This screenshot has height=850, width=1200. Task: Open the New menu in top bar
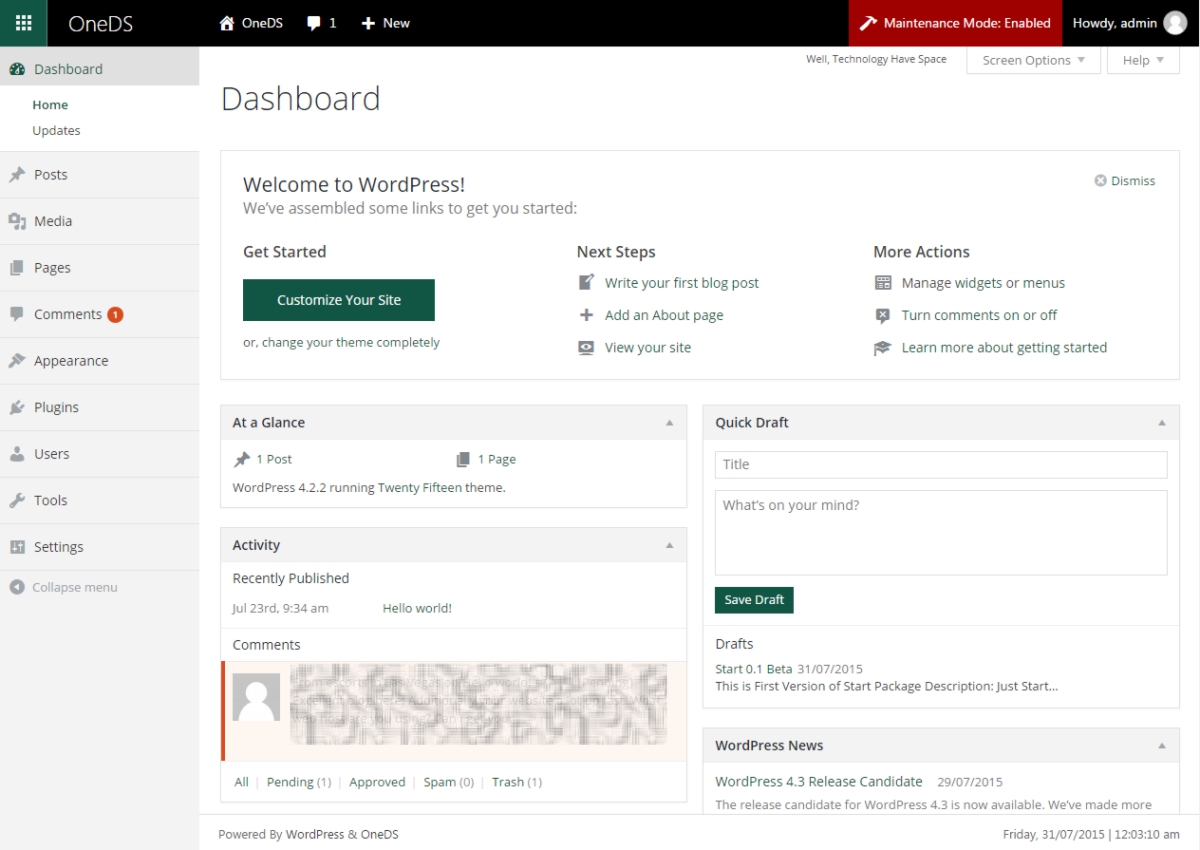[386, 23]
